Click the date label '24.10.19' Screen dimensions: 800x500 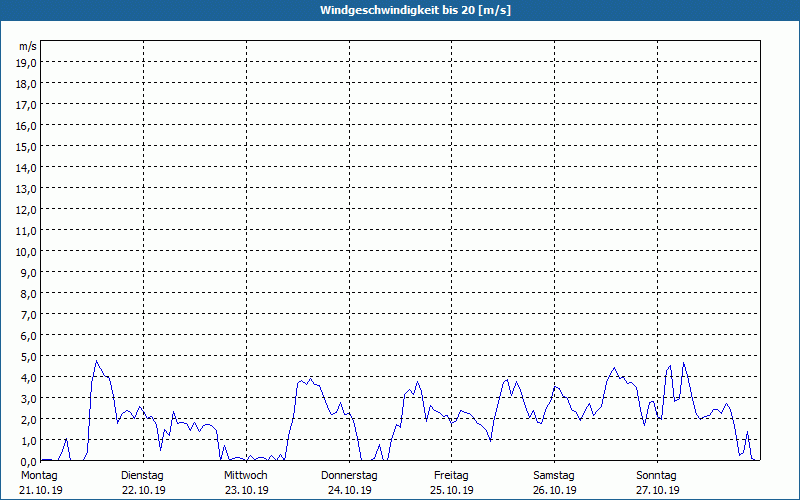349,490
